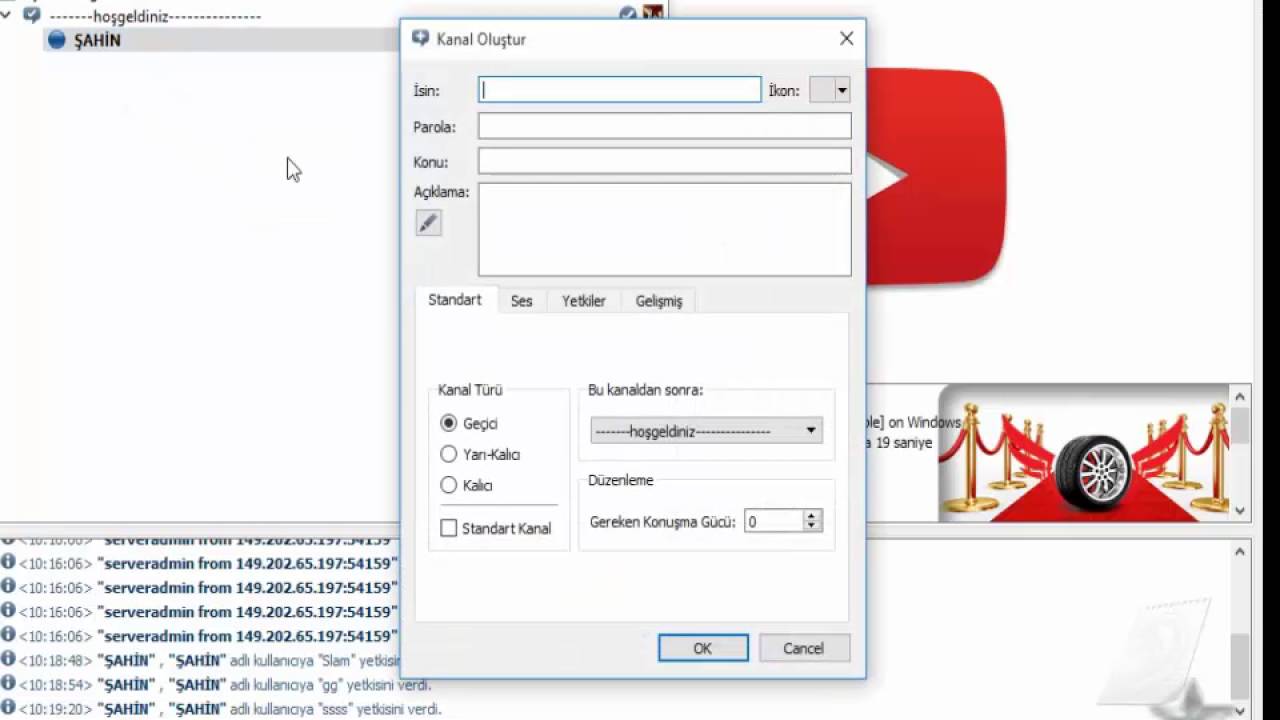Select the Kalıcı channel type
This screenshot has height=720, width=1280.
tap(449, 485)
